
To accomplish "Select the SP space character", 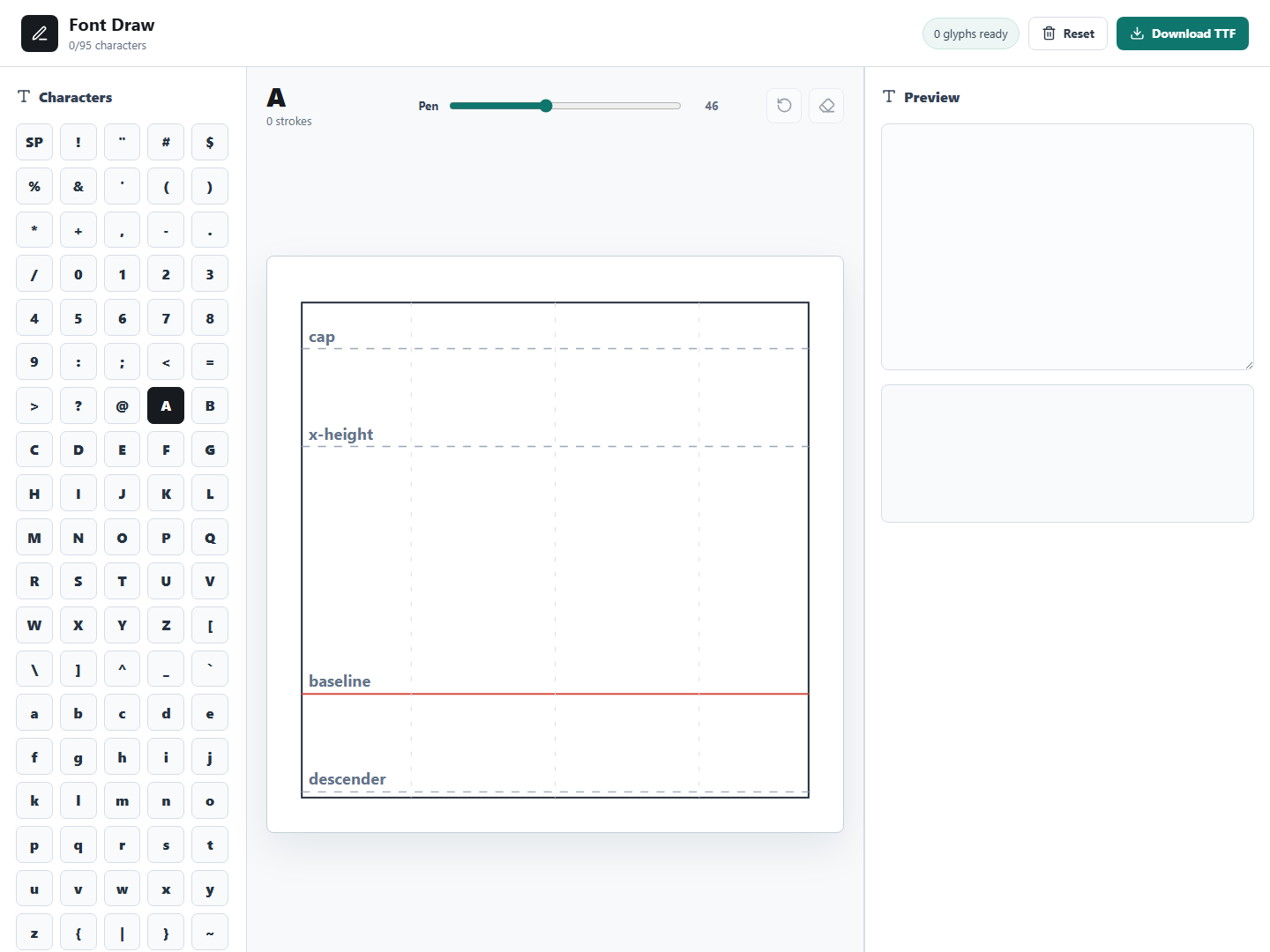I will tap(34, 142).
